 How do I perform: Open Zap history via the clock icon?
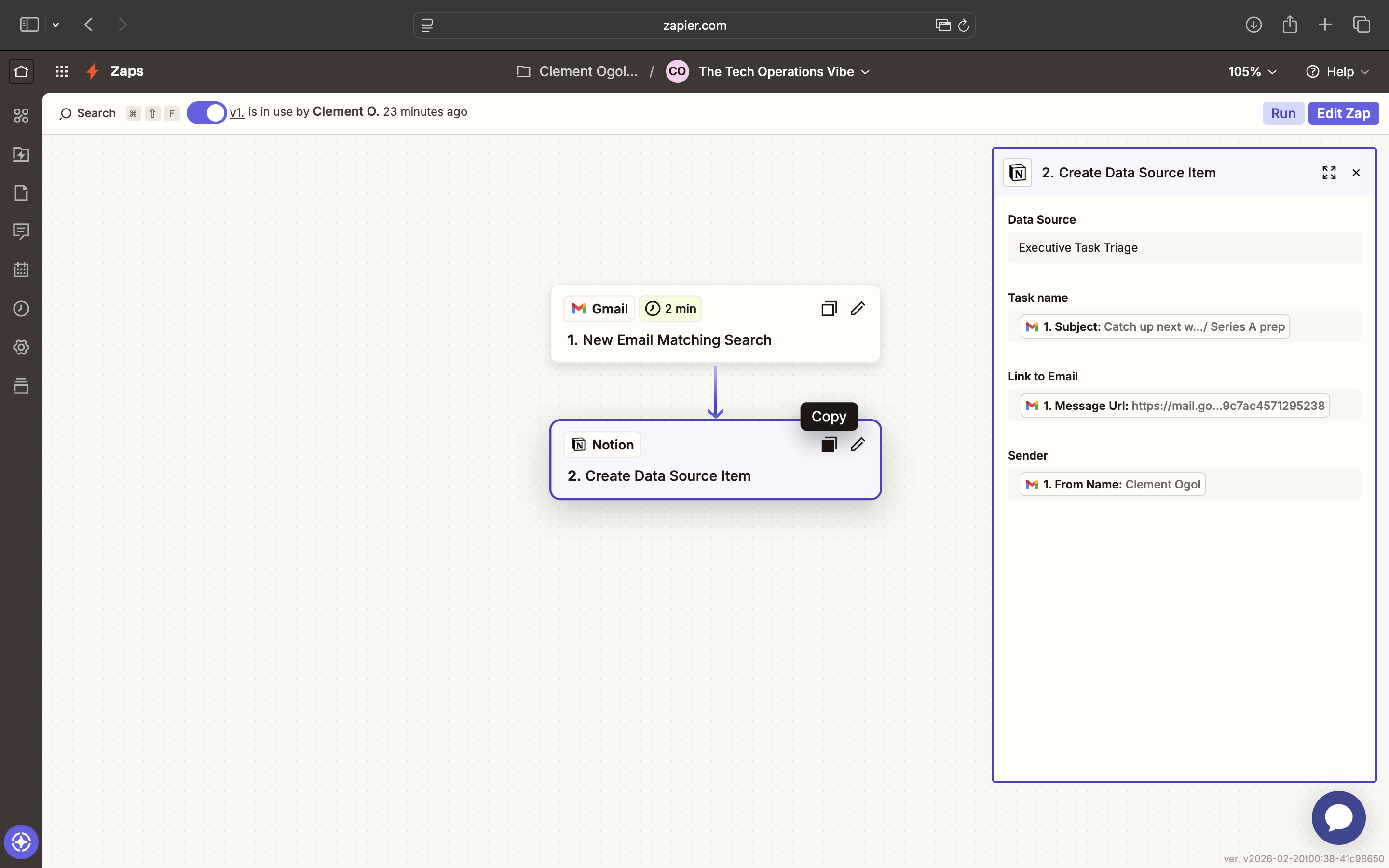click(21, 308)
